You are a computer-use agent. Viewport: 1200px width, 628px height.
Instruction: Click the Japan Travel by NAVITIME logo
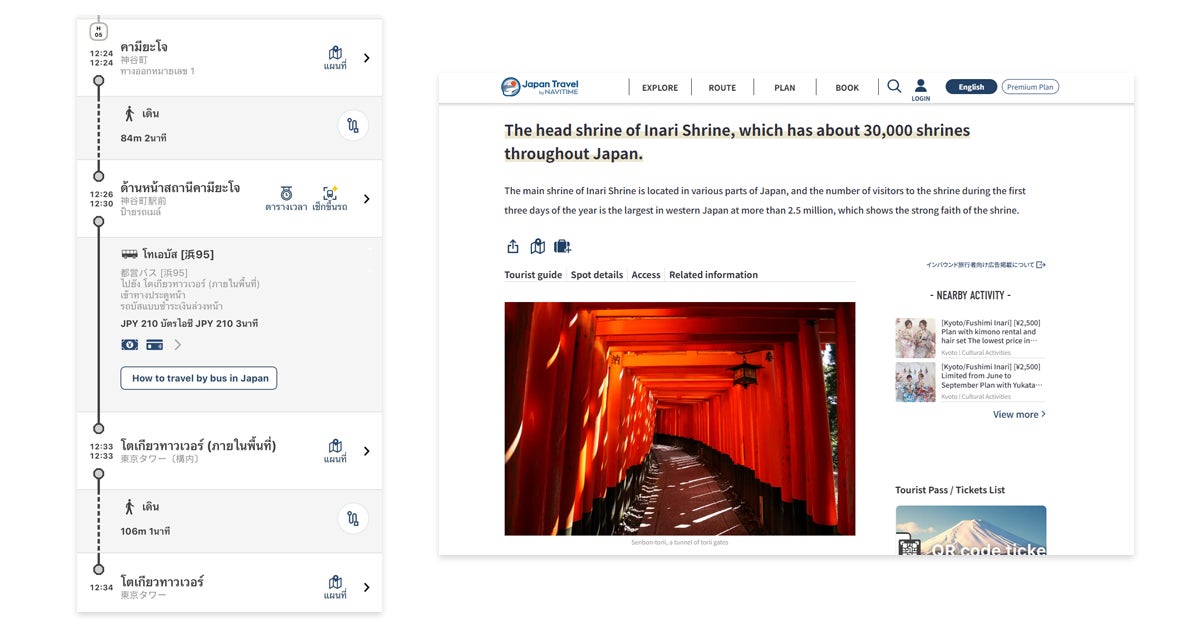(x=540, y=87)
